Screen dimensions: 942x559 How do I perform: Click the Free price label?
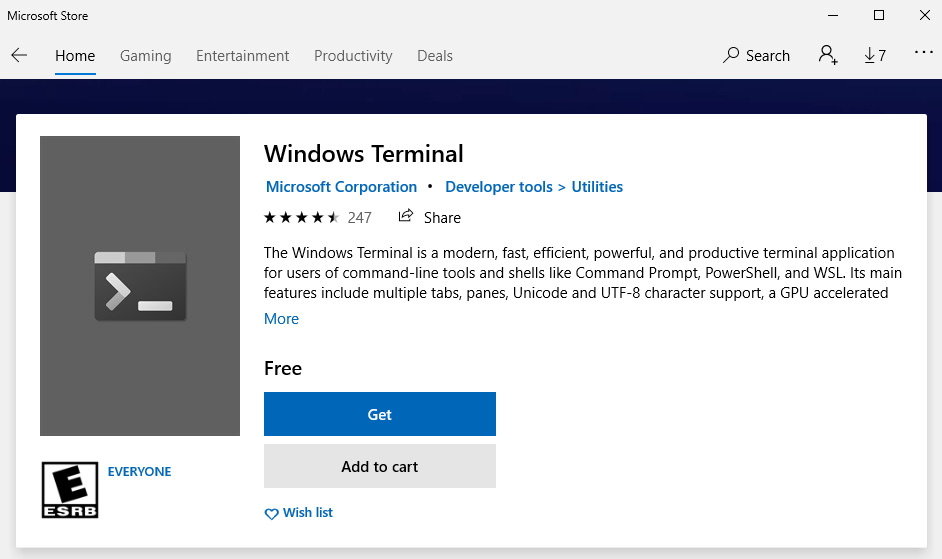(x=283, y=368)
